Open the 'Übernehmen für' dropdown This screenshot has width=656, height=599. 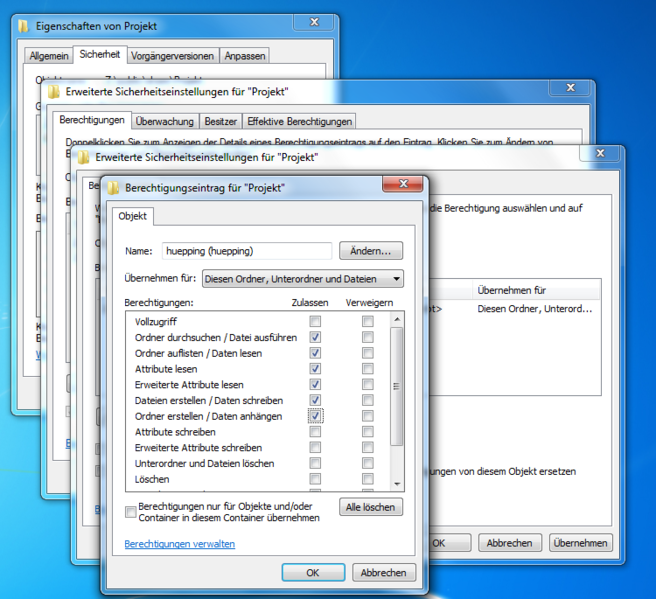pyautogui.click(x=303, y=279)
